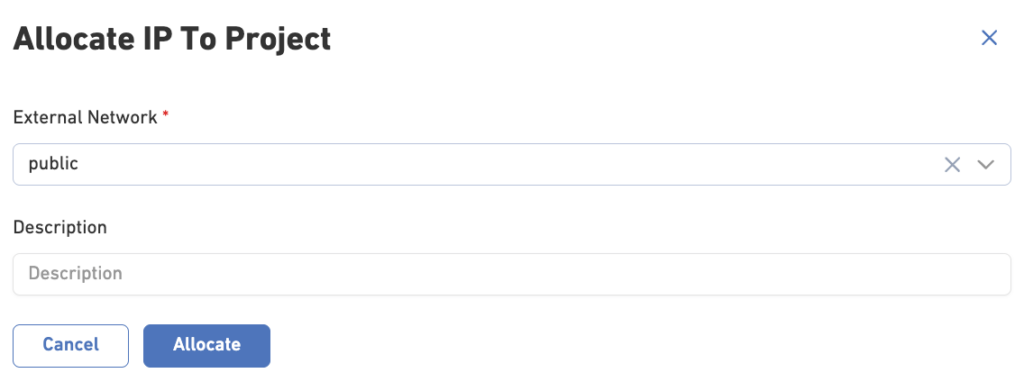1024x382 pixels.
Task: Click the Allocate IP To Project title
Action: click(172, 39)
